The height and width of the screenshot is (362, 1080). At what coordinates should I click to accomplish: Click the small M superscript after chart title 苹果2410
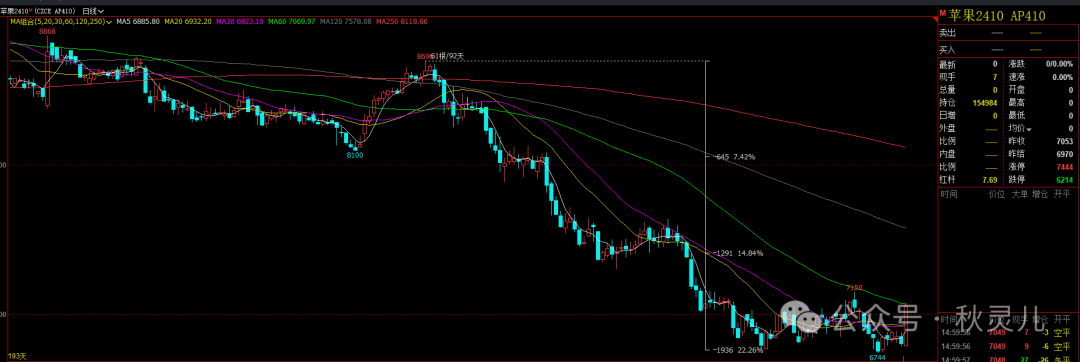click(32, 10)
